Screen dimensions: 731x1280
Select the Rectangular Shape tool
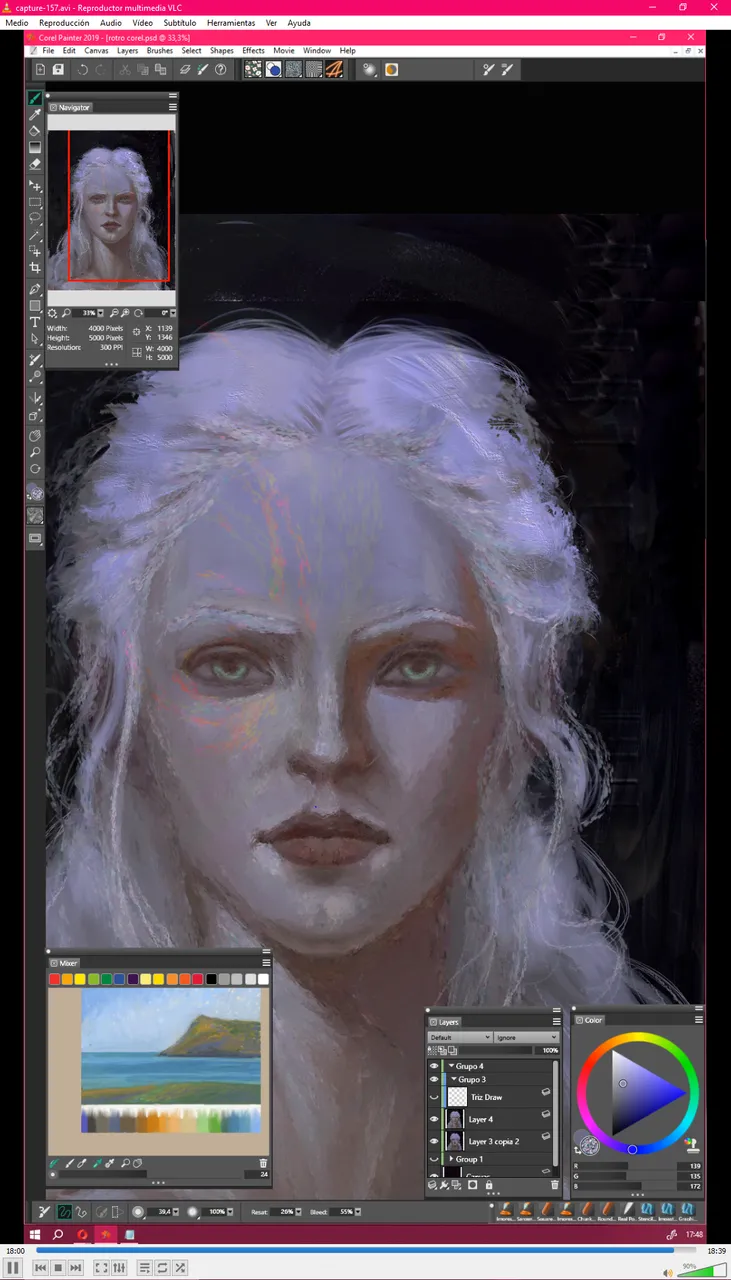click(x=35, y=306)
